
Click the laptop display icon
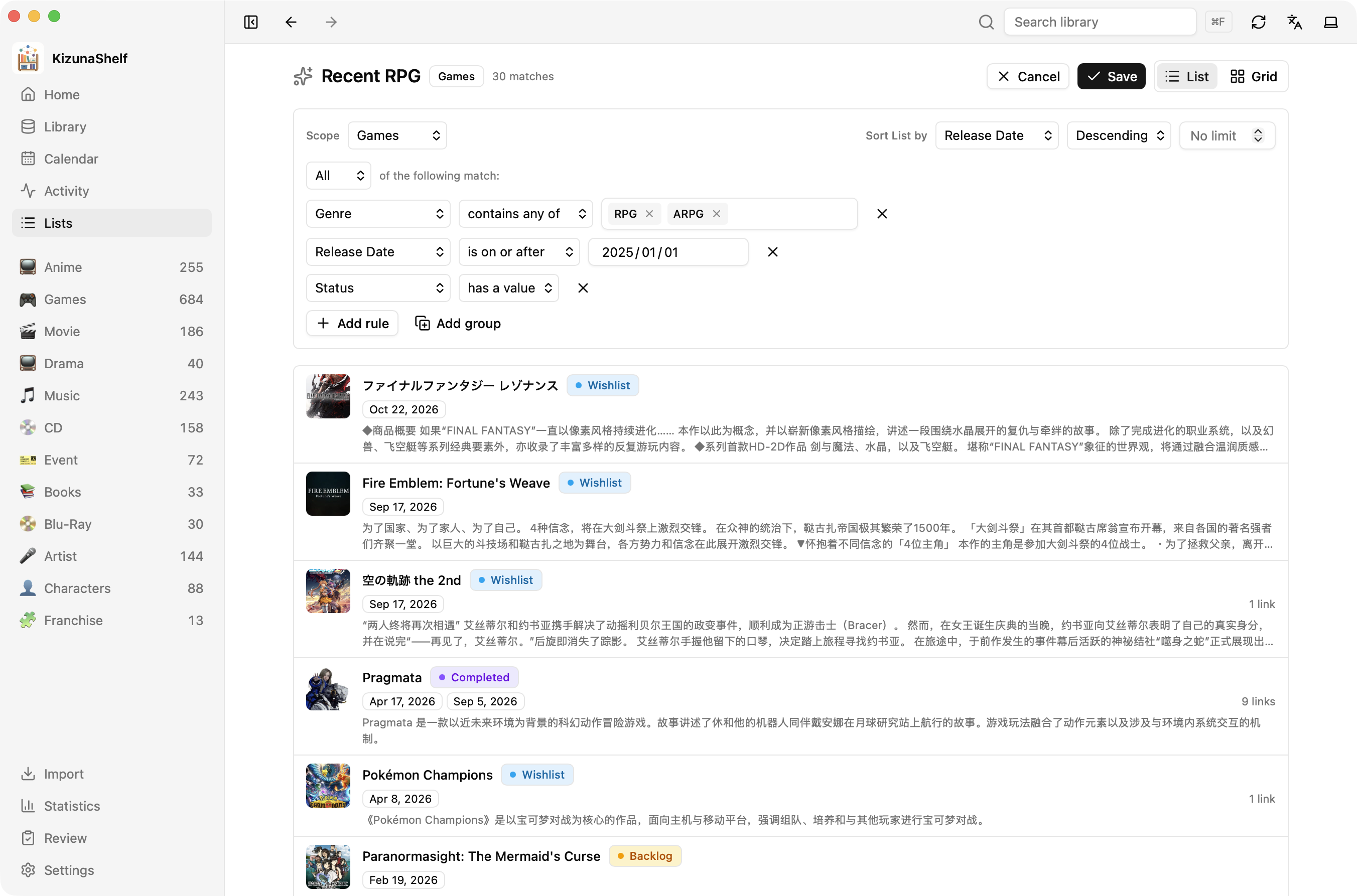pos(1331,22)
